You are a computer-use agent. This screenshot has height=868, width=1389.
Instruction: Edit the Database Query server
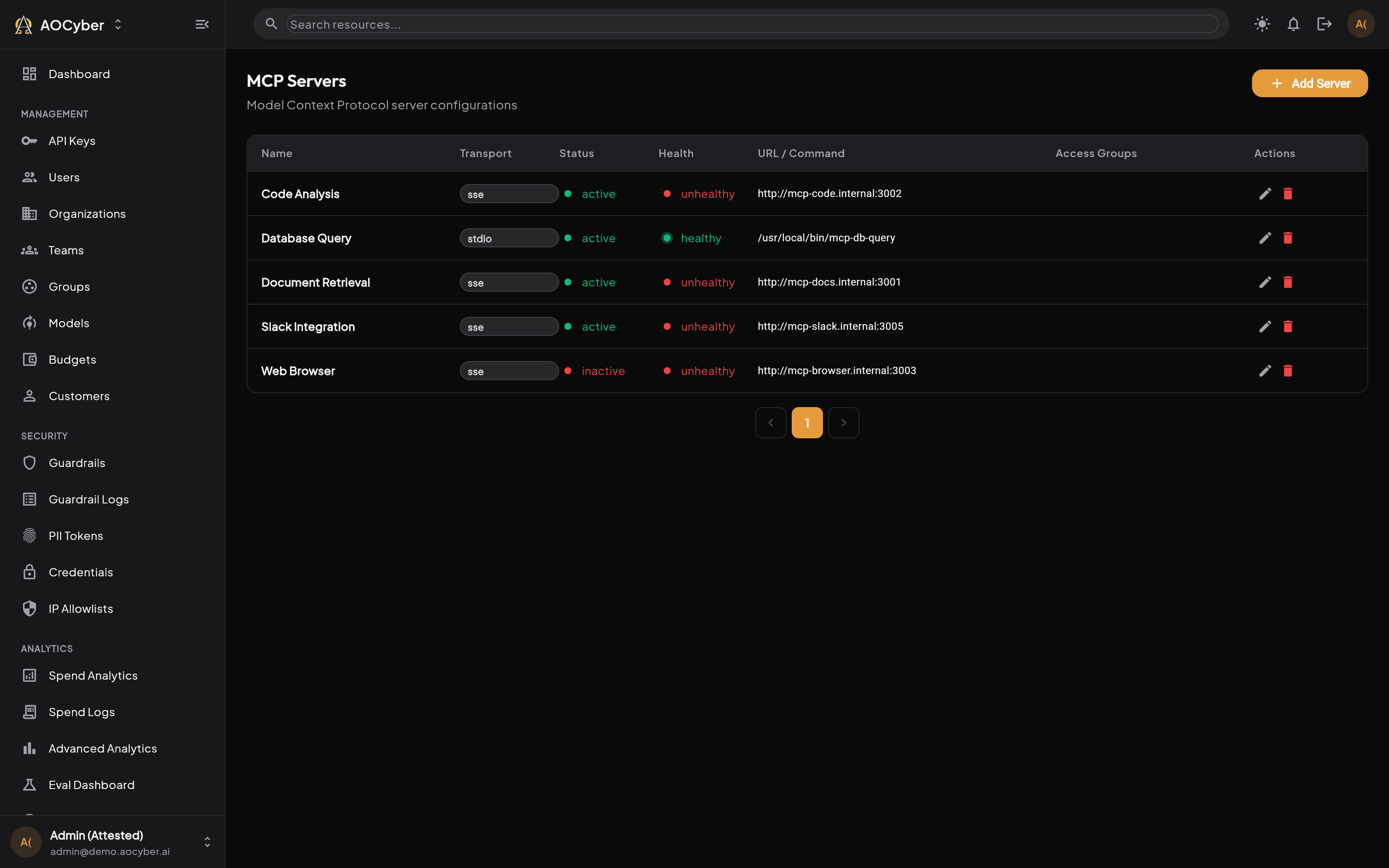[x=1265, y=238]
